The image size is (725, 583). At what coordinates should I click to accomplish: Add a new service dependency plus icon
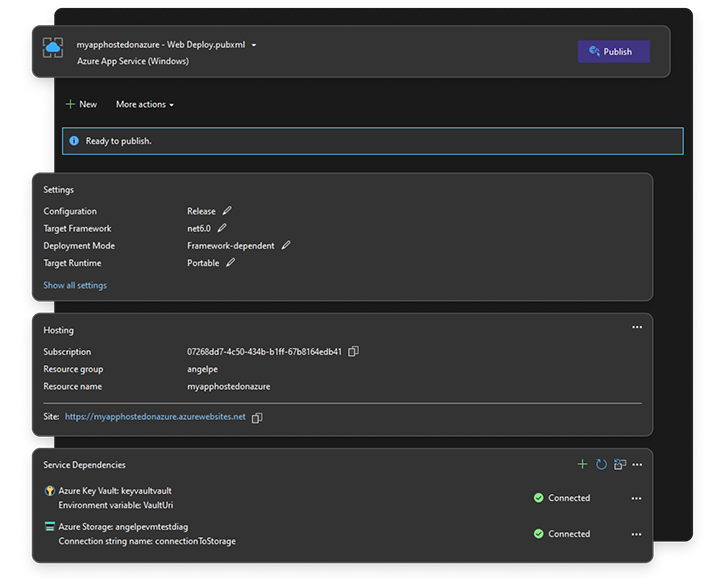coord(582,464)
